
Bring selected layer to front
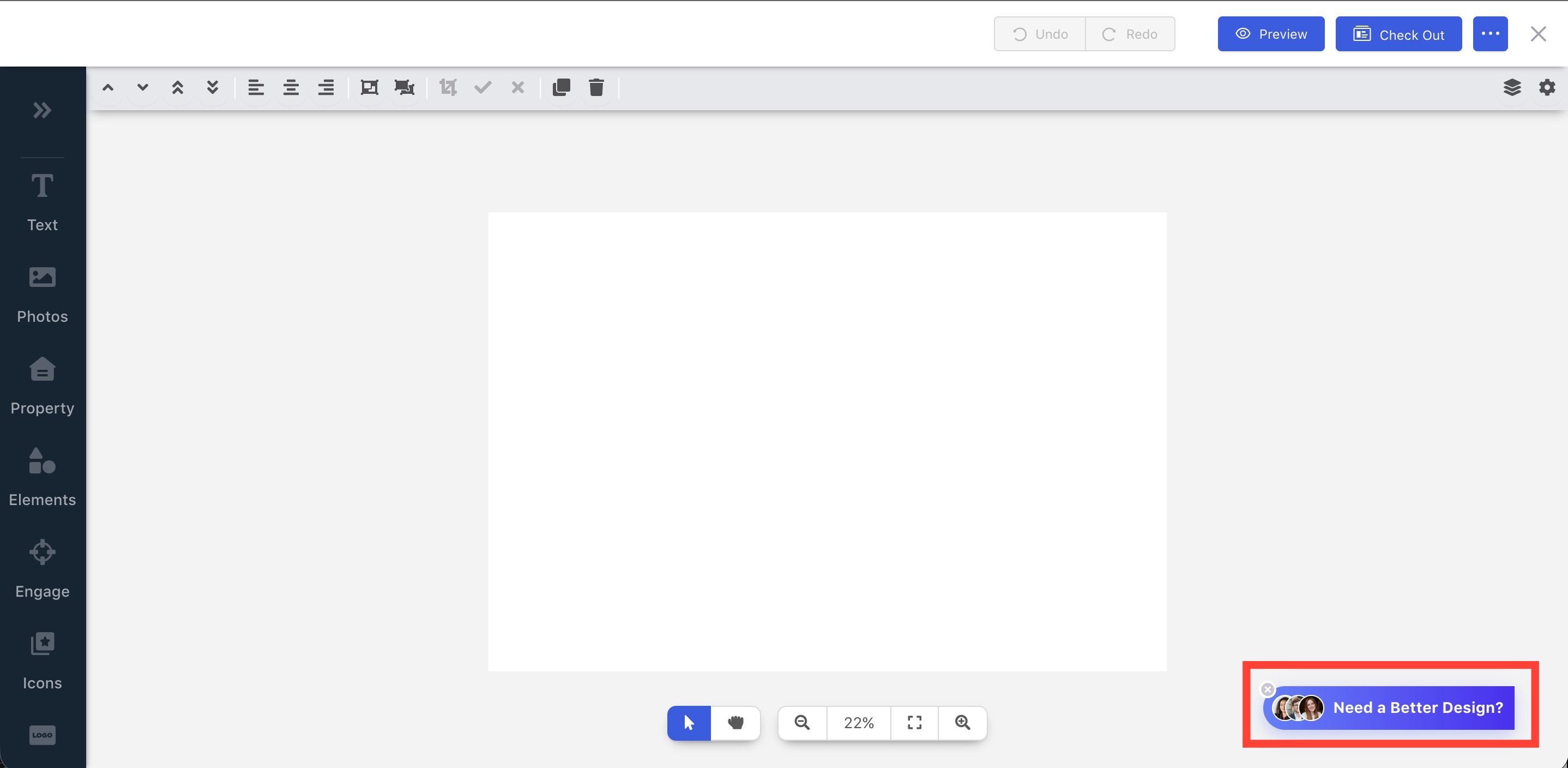[178, 88]
